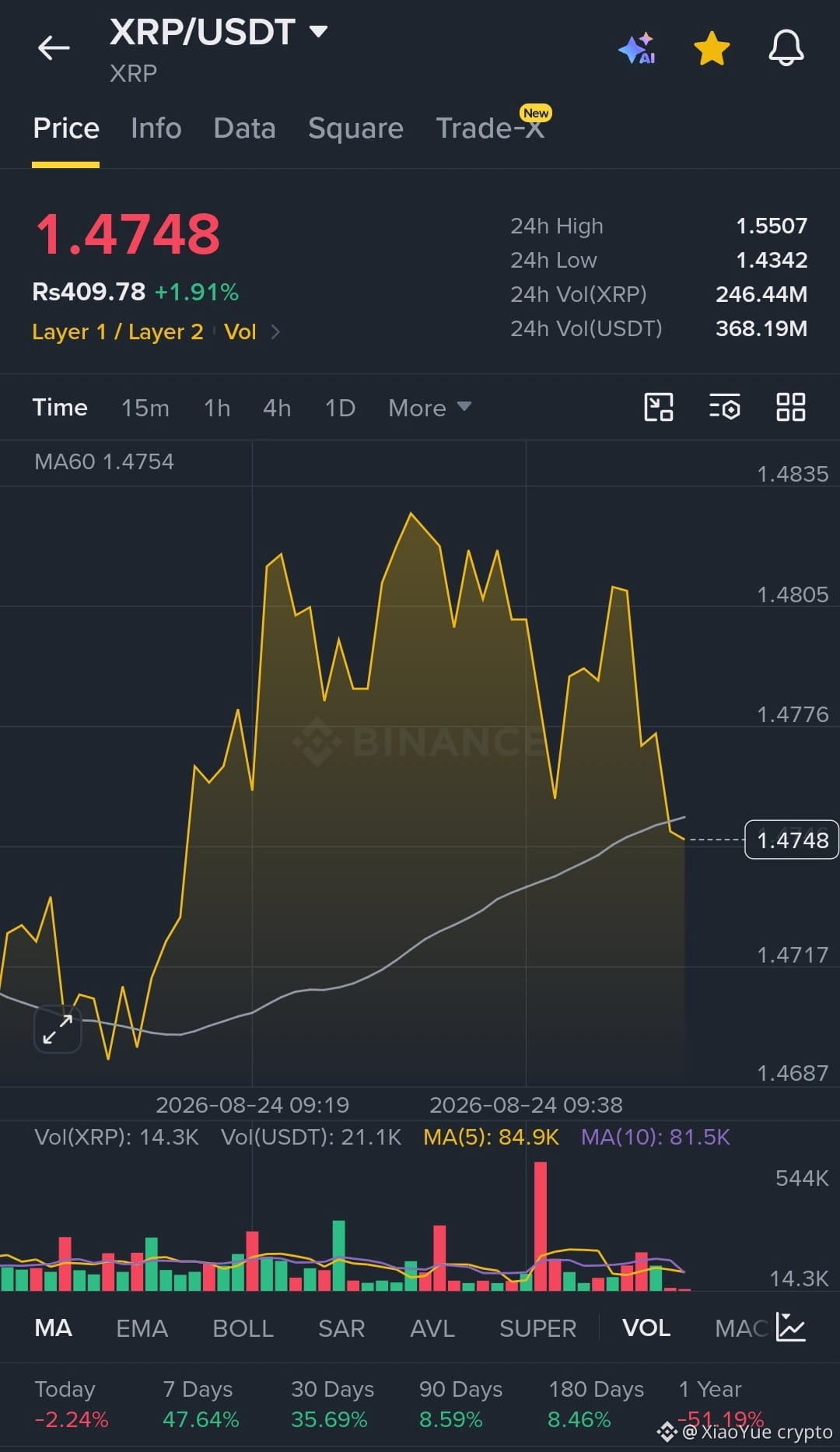Expand chart to fullscreen icon
Screen dimensions: 840x1452
pos(58,1029)
